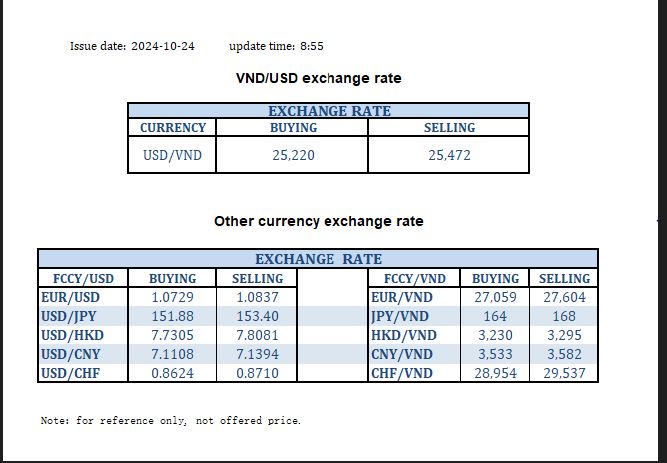667x463 pixels.
Task: Click the EUR/VND buying value 27,059
Action: click(x=495, y=297)
